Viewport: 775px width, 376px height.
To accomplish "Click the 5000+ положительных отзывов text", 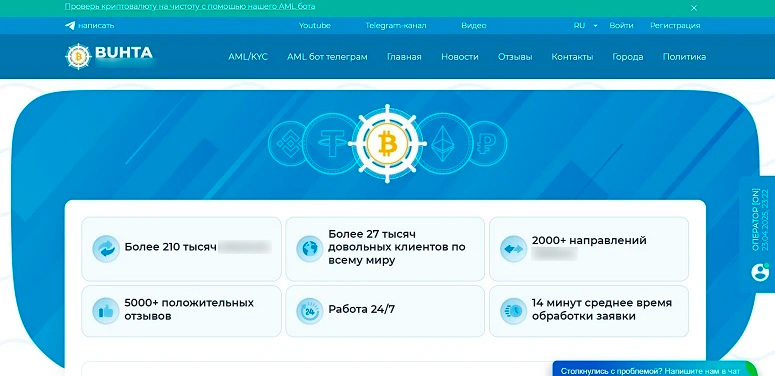I will click(189, 309).
